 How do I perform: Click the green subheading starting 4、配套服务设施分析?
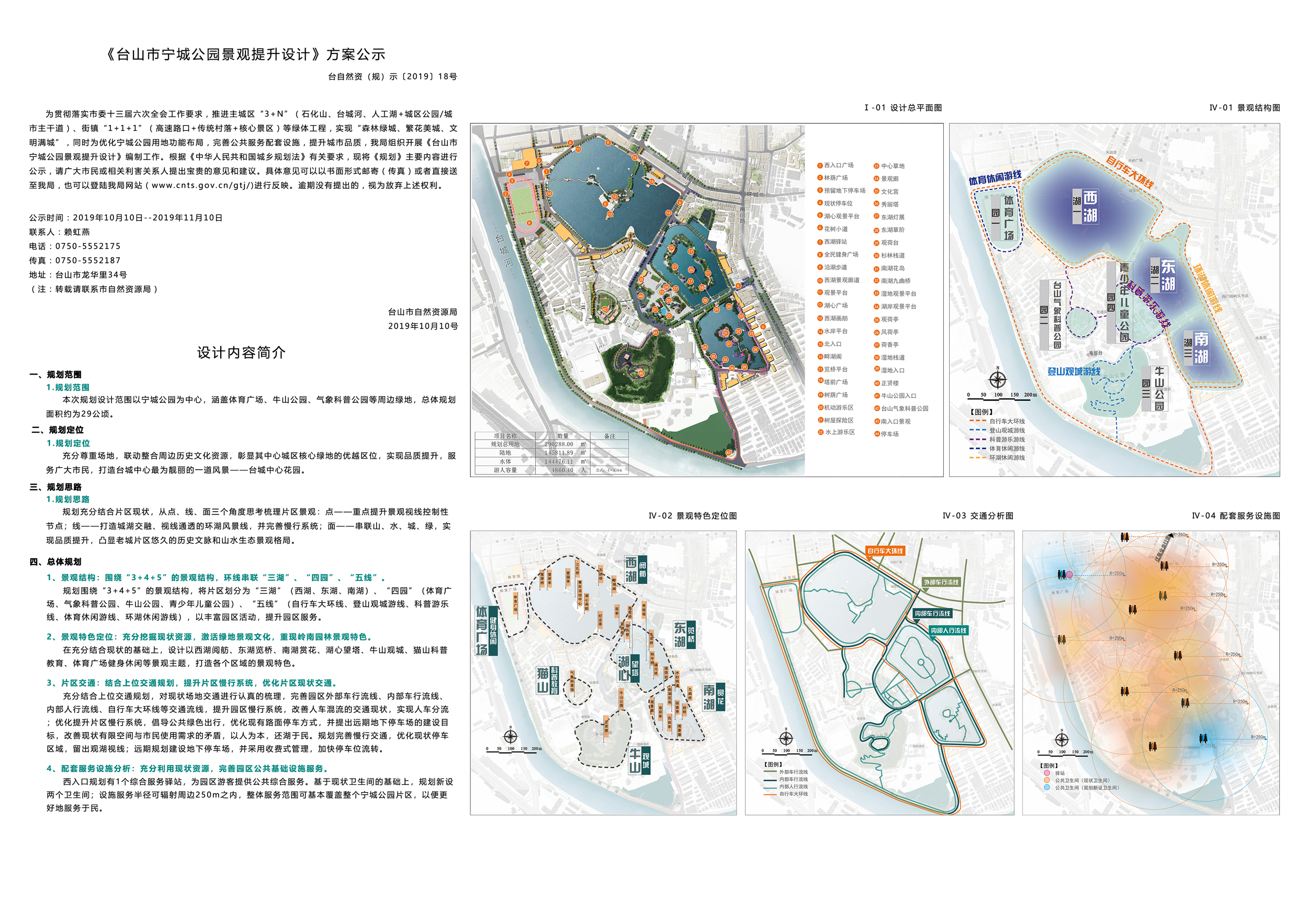click(x=188, y=769)
